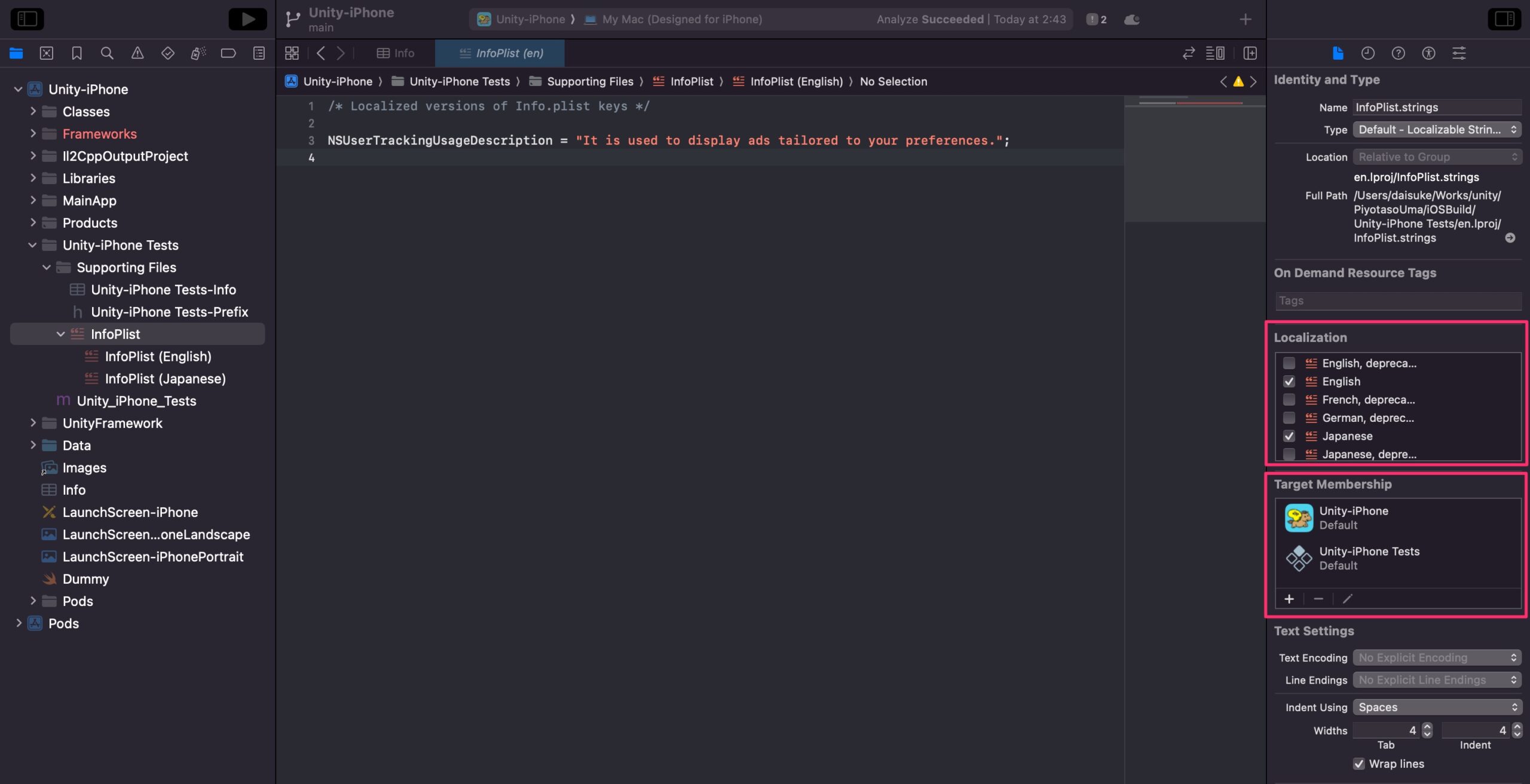Image resolution: width=1530 pixels, height=784 pixels.
Task: Open the 2 issues badge
Action: pyautogui.click(x=1097, y=19)
